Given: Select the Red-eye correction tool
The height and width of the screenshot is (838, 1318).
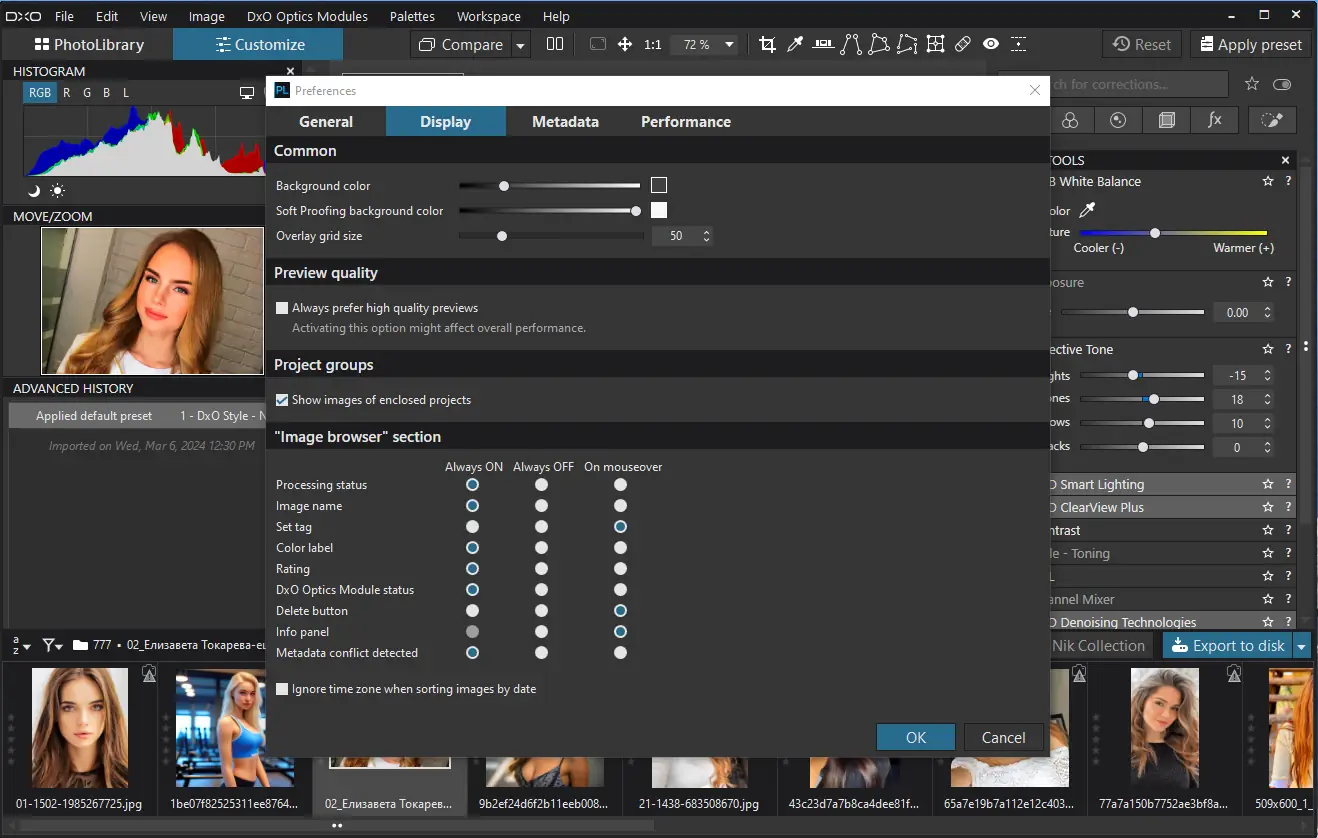Looking at the screenshot, I should point(991,44).
